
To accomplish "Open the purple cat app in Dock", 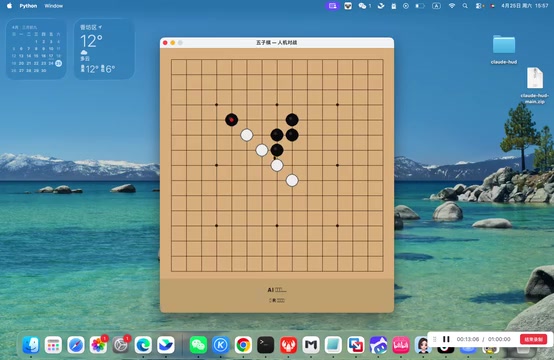I will tap(378, 345).
